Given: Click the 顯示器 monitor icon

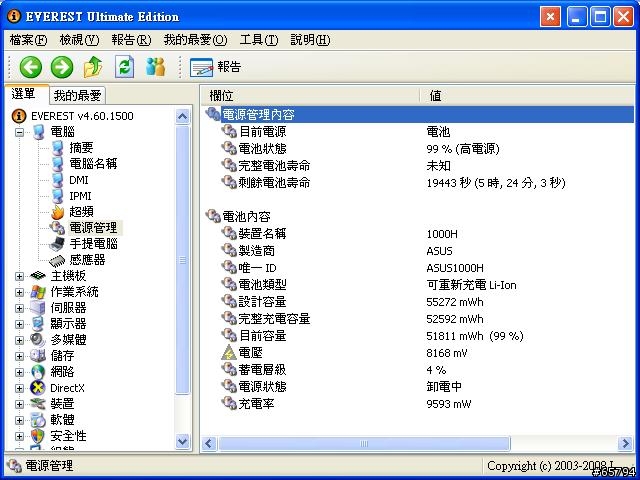Looking at the screenshot, I should (38, 324).
